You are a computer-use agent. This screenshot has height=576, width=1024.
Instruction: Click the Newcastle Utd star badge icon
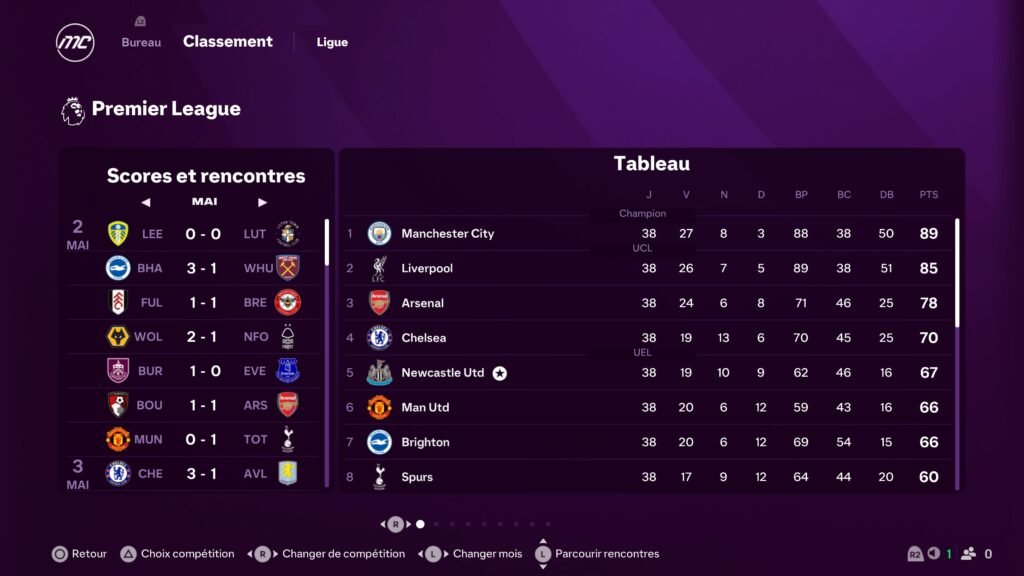(500, 373)
